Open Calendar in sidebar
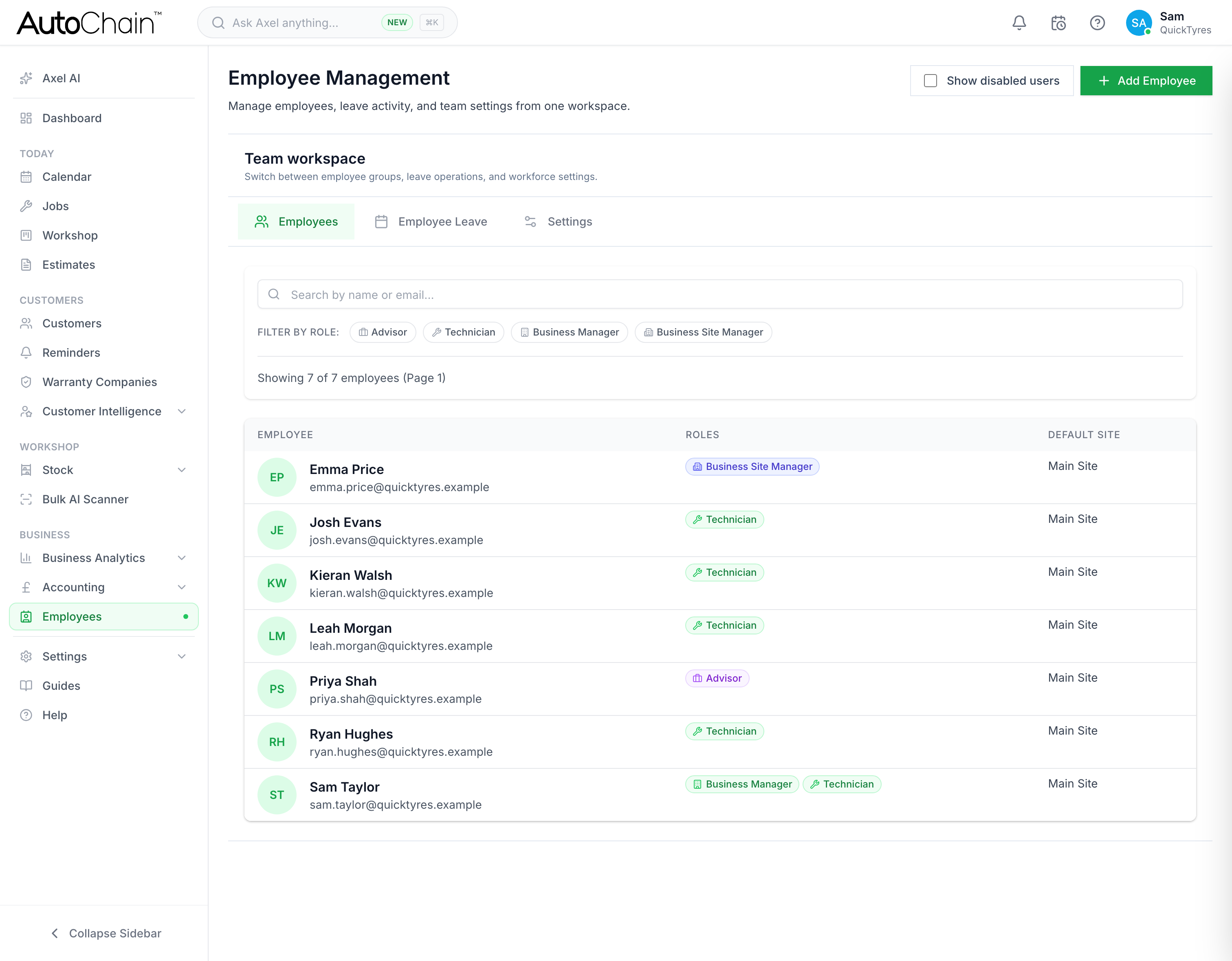1232x961 pixels. pyautogui.click(x=104, y=176)
